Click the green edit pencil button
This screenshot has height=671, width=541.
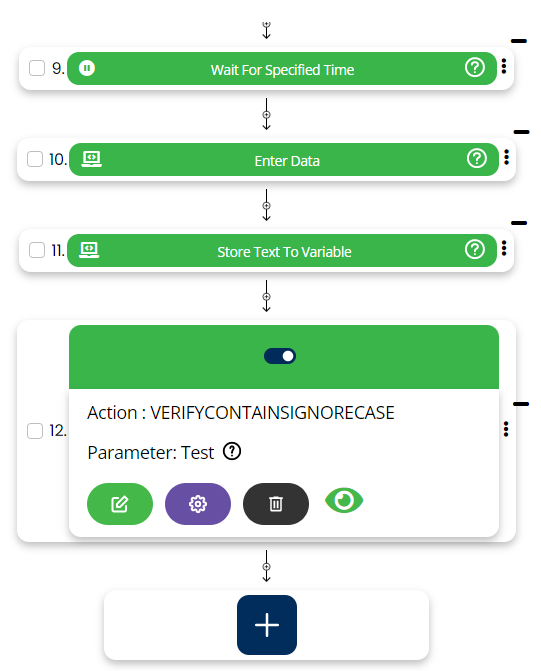pyautogui.click(x=120, y=504)
